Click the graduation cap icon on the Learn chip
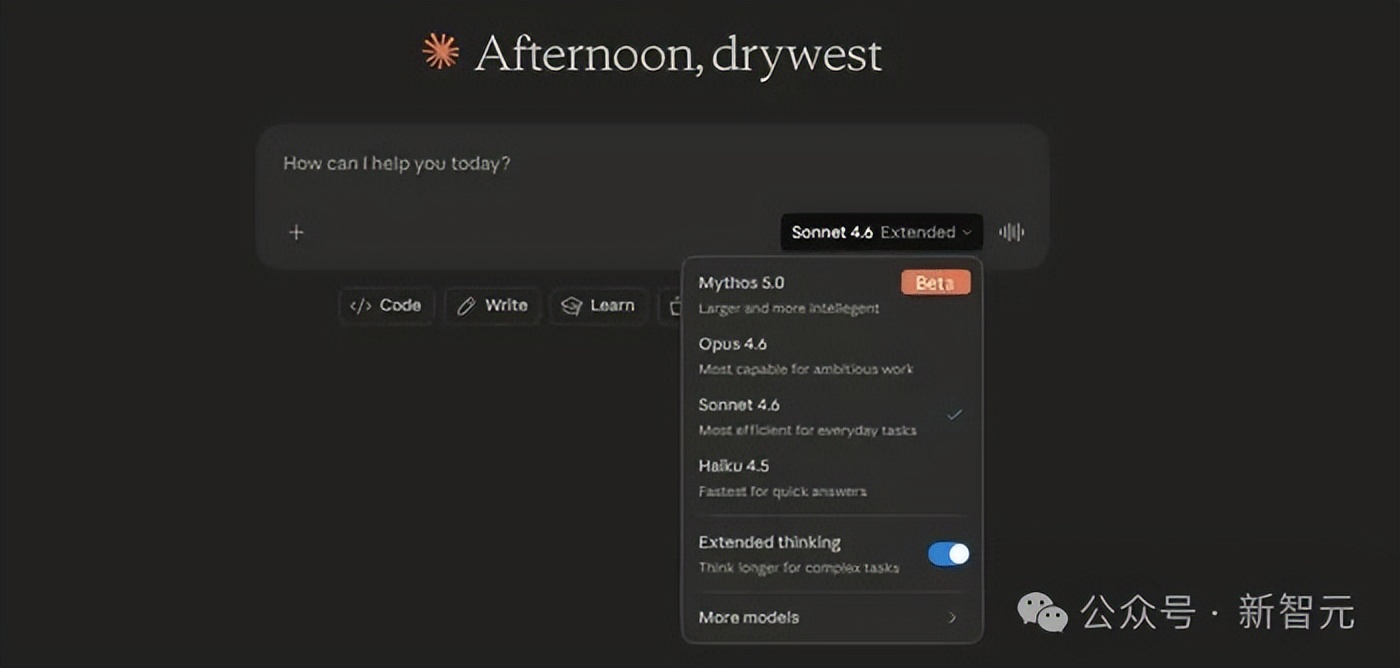Viewport: 1400px width, 668px height. tap(572, 306)
